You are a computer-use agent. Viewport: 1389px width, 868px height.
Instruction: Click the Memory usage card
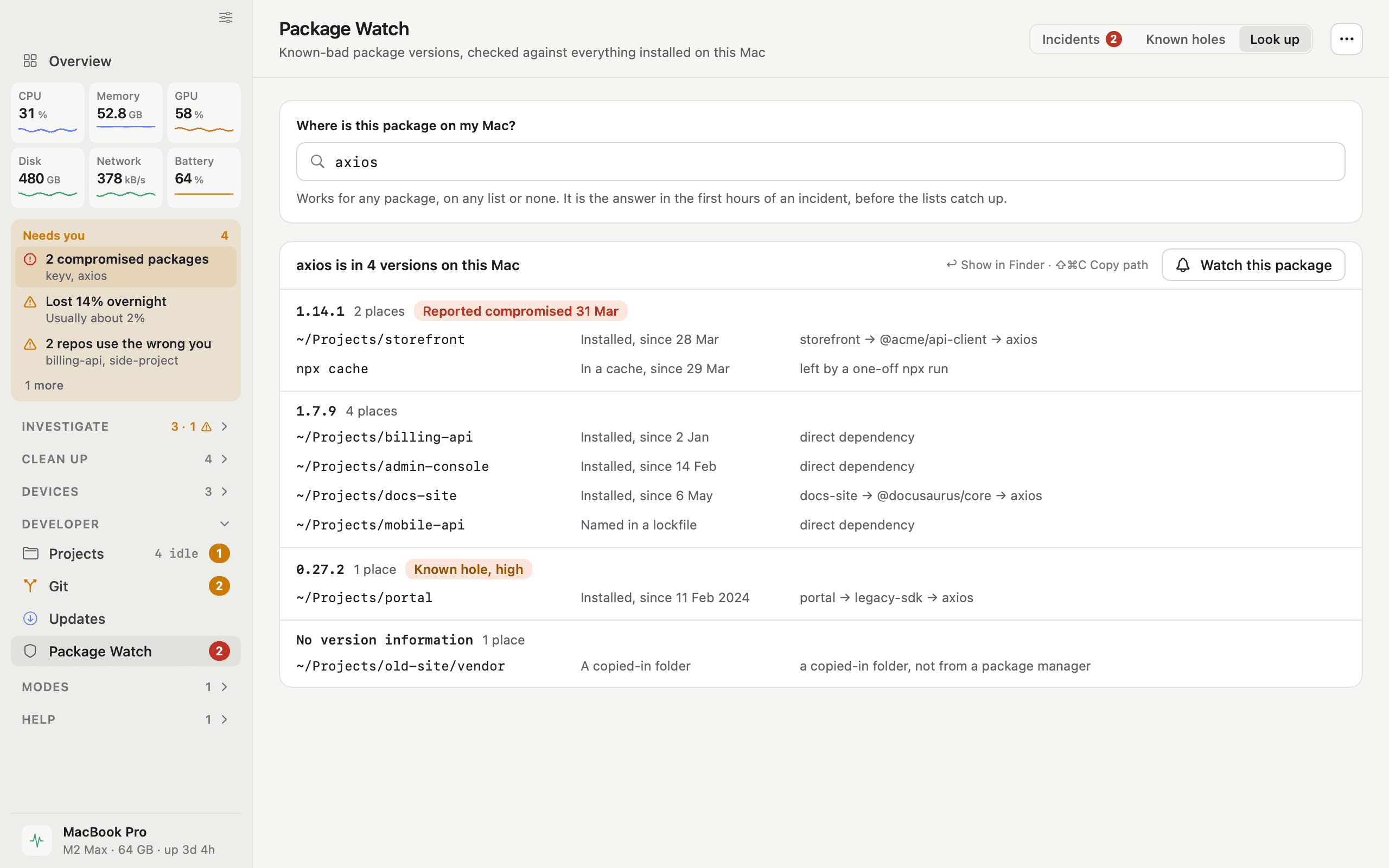coord(126,112)
